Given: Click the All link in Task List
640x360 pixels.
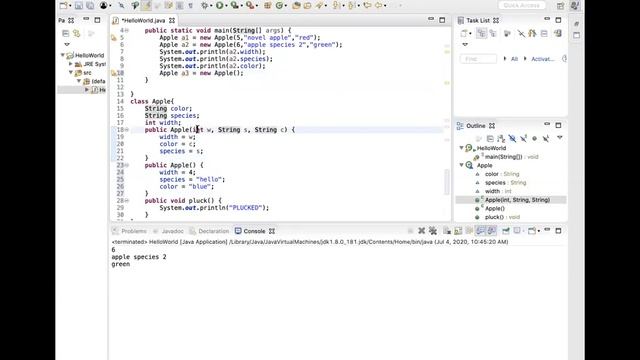Looking at the screenshot, I should coord(514,59).
